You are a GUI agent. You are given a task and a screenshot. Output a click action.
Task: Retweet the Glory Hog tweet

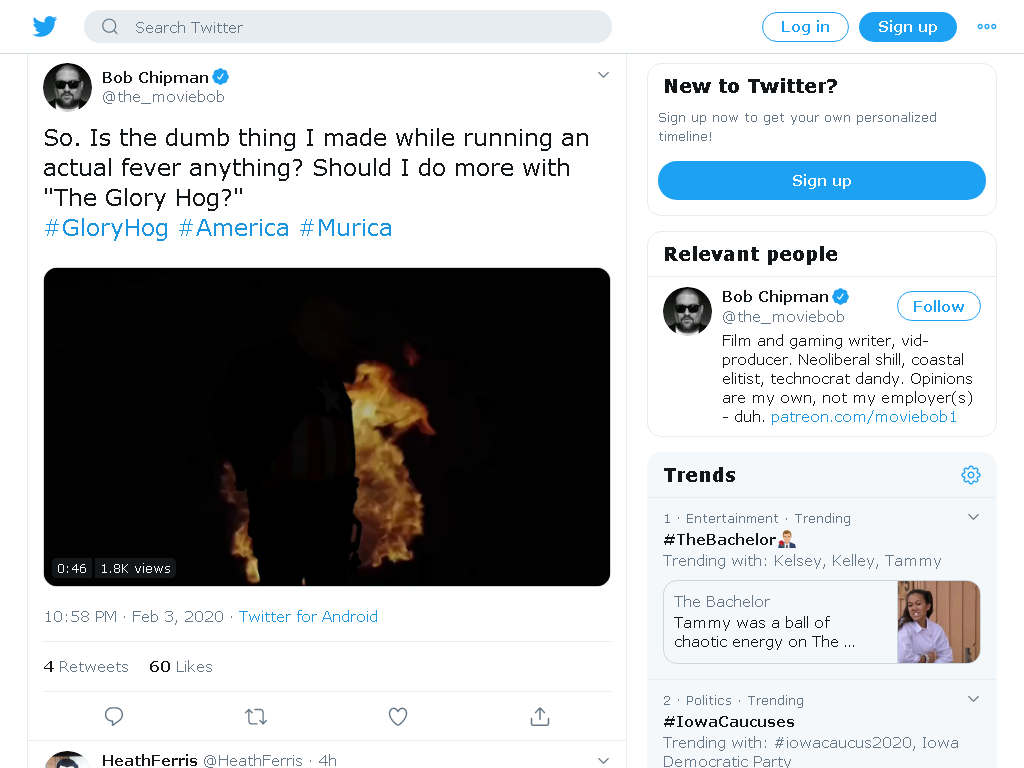point(256,717)
